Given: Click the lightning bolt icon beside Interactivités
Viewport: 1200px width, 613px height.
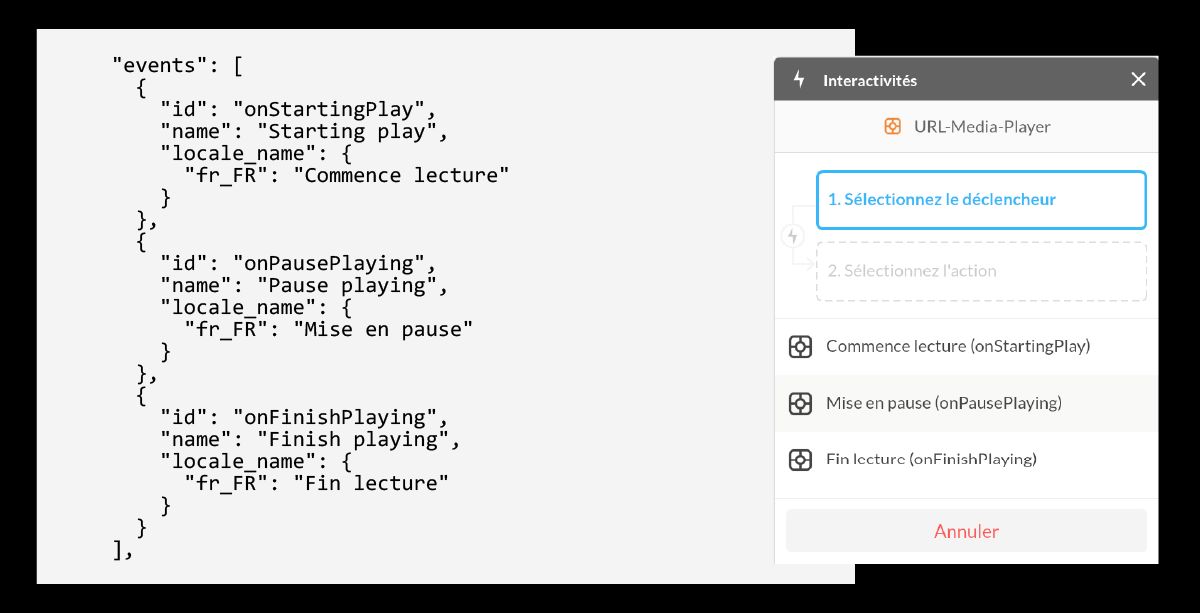Looking at the screenshot, I should (x=798, y=80).
